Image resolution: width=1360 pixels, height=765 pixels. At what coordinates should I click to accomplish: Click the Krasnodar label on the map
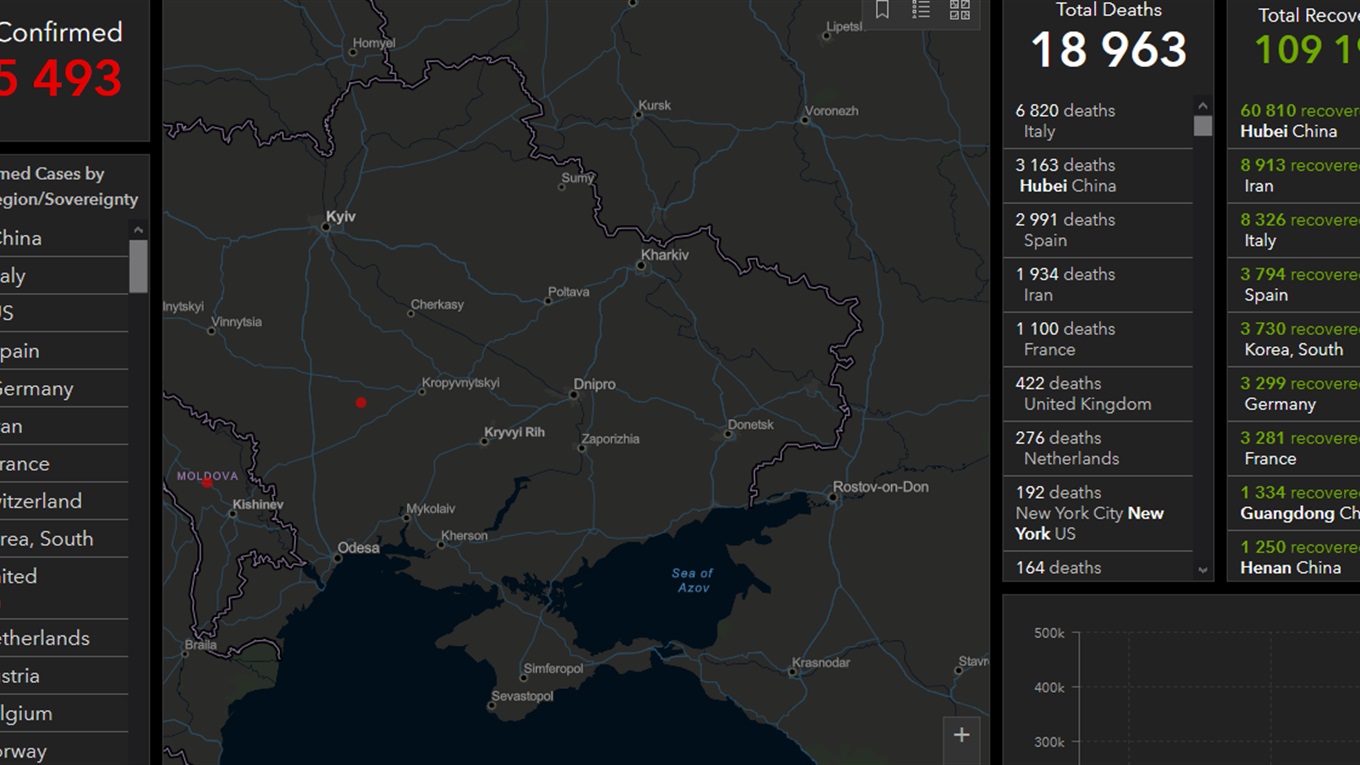(821, 663)
